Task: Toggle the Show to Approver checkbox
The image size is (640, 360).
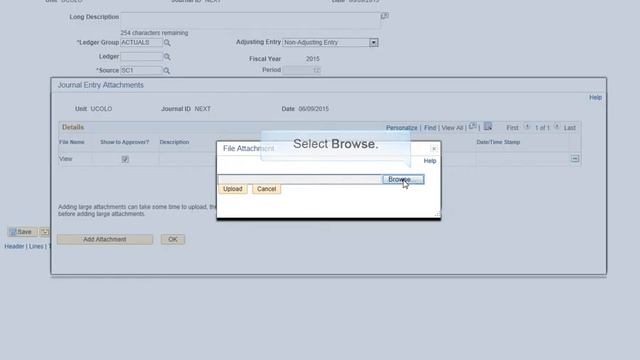Action: 125,159
